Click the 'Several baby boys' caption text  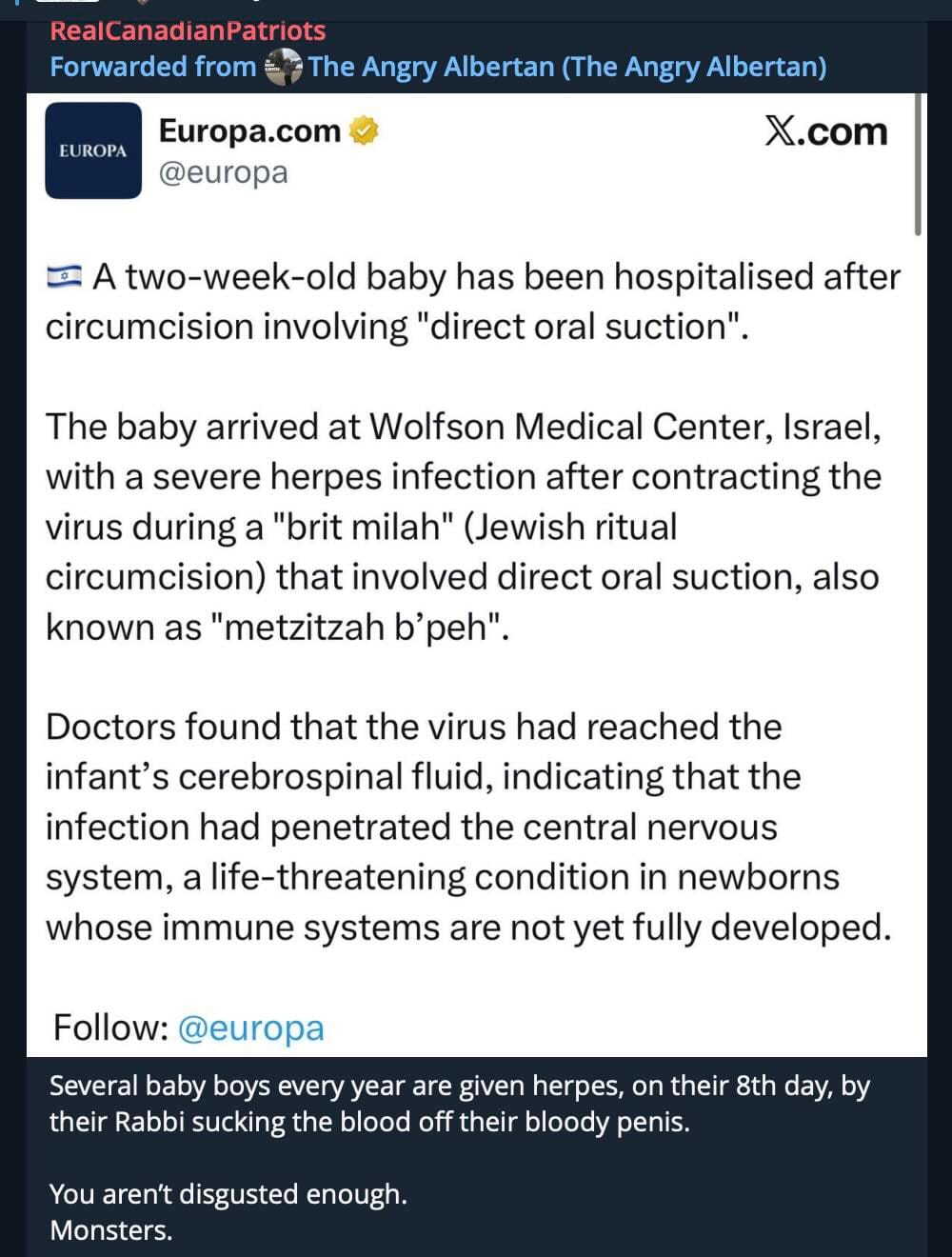[x=459, y=1104]
